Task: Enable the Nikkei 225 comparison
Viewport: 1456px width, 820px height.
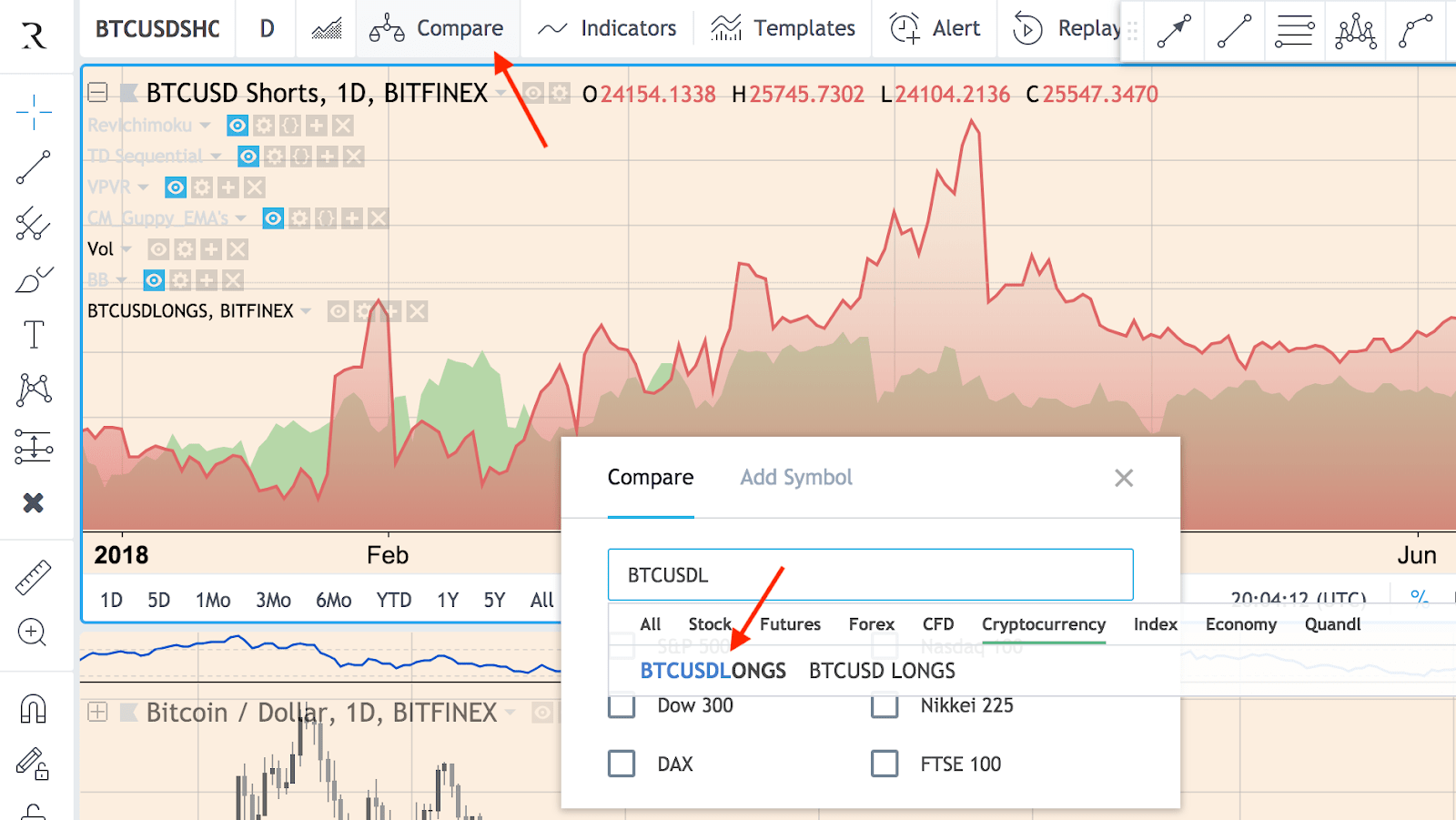Action: [884, 705]
